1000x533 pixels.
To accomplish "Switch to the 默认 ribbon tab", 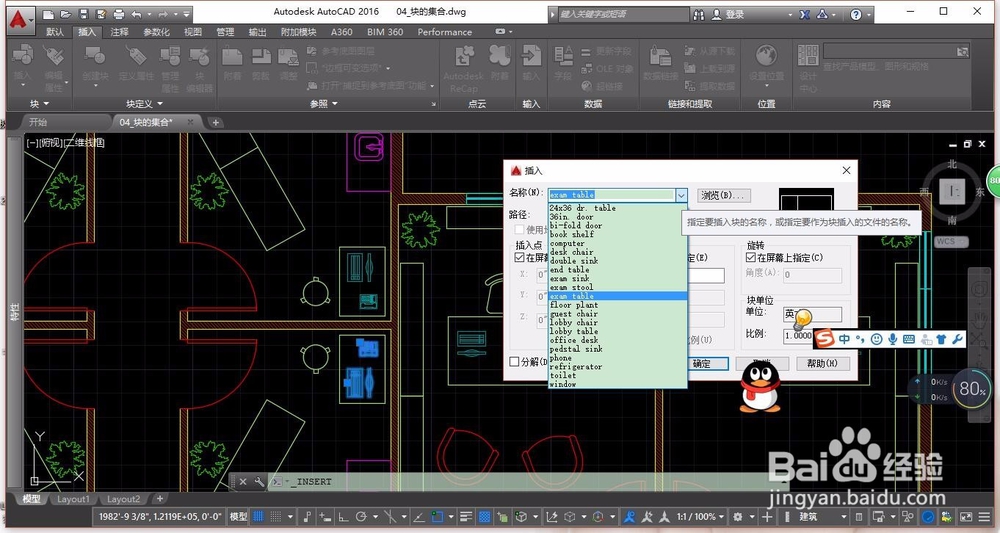I will coord(55,32).
